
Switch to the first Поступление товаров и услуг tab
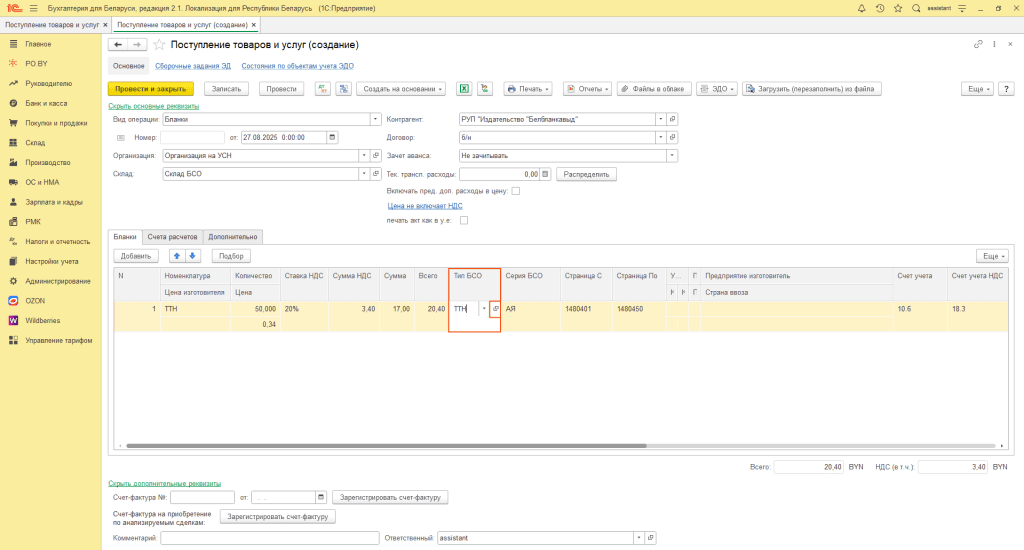[x=52, y=25]
